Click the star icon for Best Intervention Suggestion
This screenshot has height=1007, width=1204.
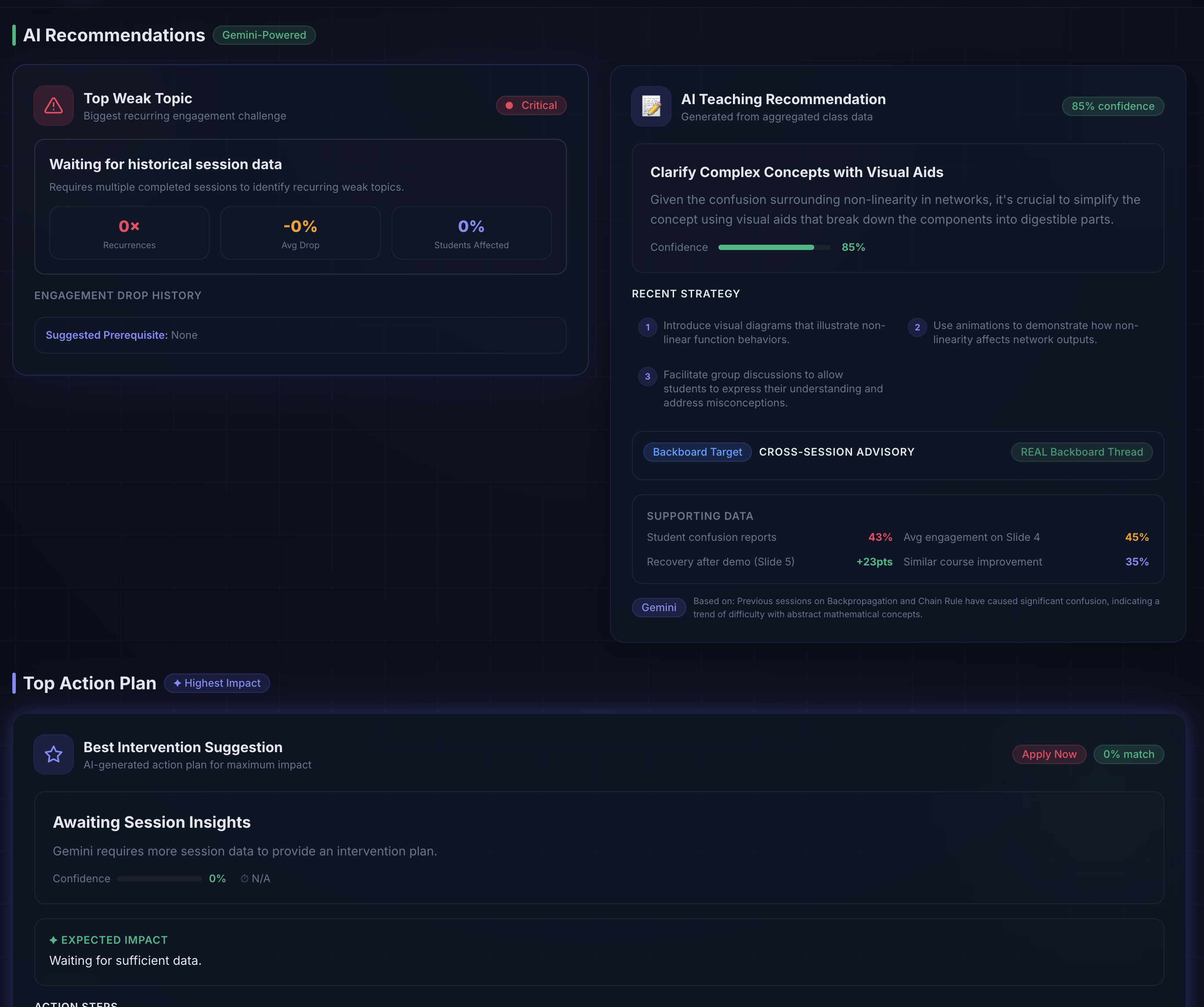[53, 754]
